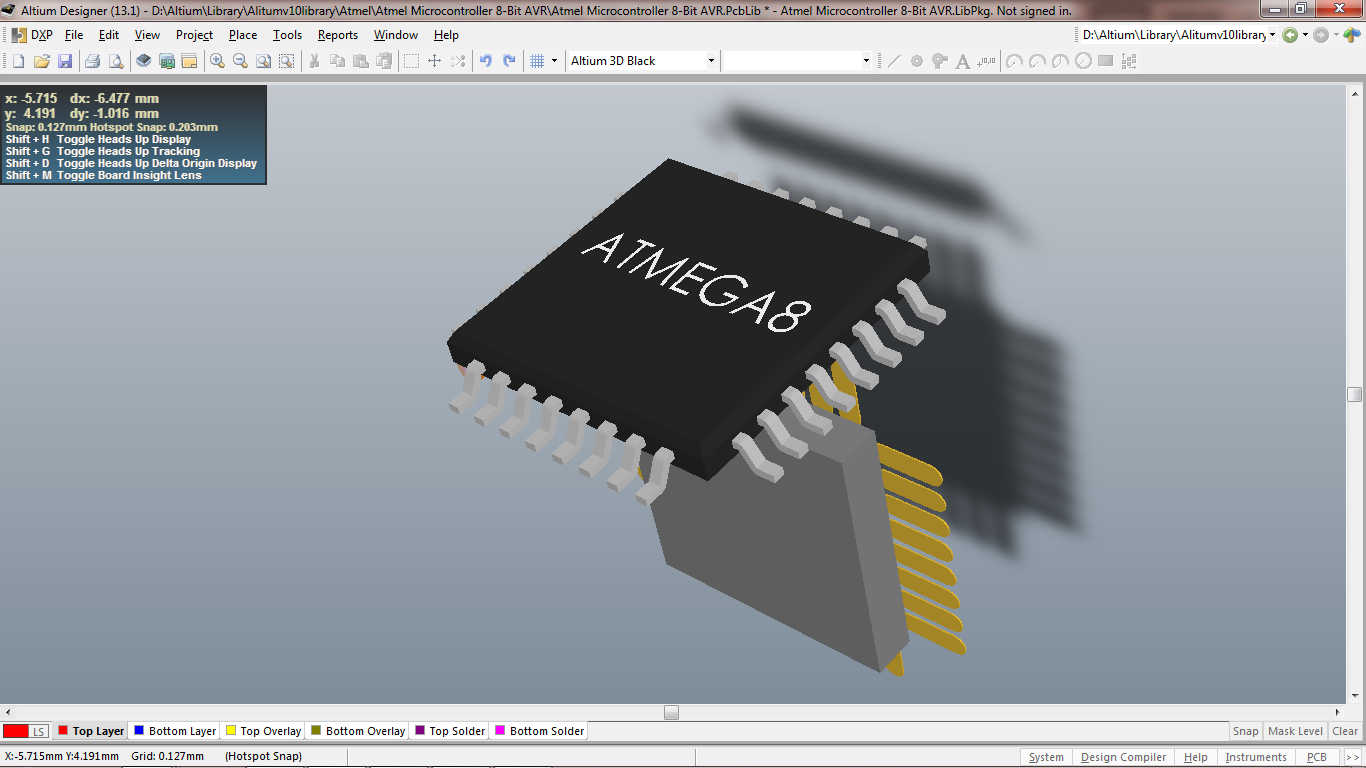
Task: Open the Instruments panel button
Action: pyautogui.click(x=1255, y=757)
